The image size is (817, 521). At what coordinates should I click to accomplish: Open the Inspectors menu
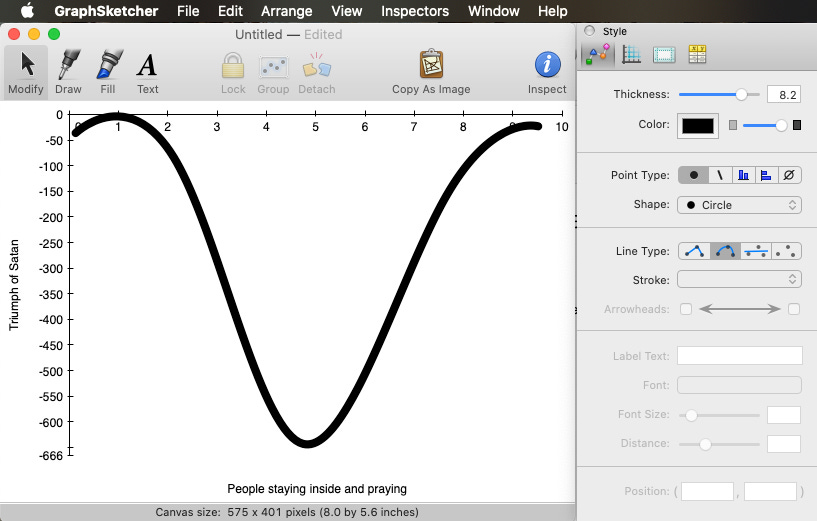click(x=415, y=11)
